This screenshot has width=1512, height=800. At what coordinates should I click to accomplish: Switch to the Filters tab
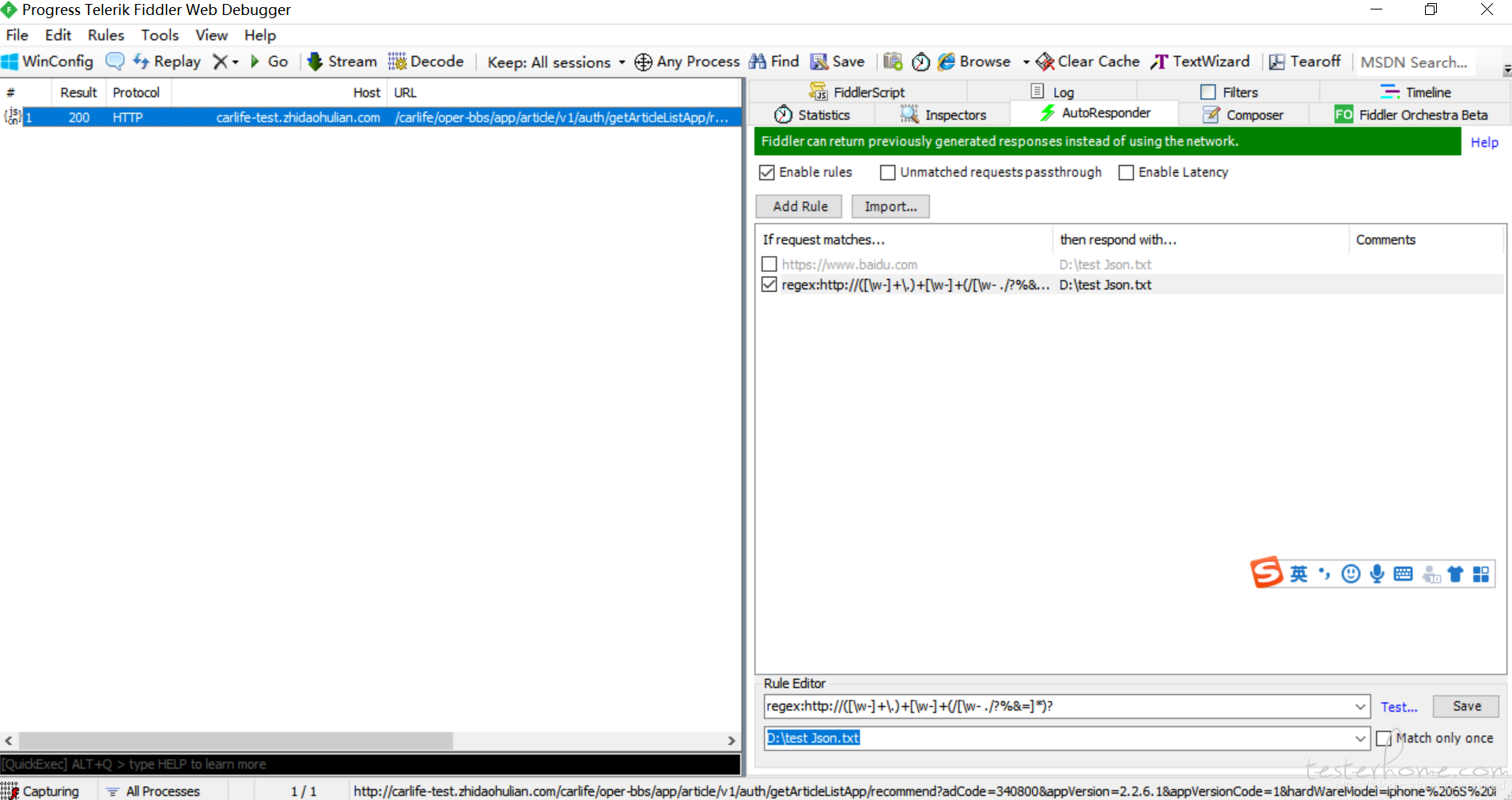(1229, 92)
